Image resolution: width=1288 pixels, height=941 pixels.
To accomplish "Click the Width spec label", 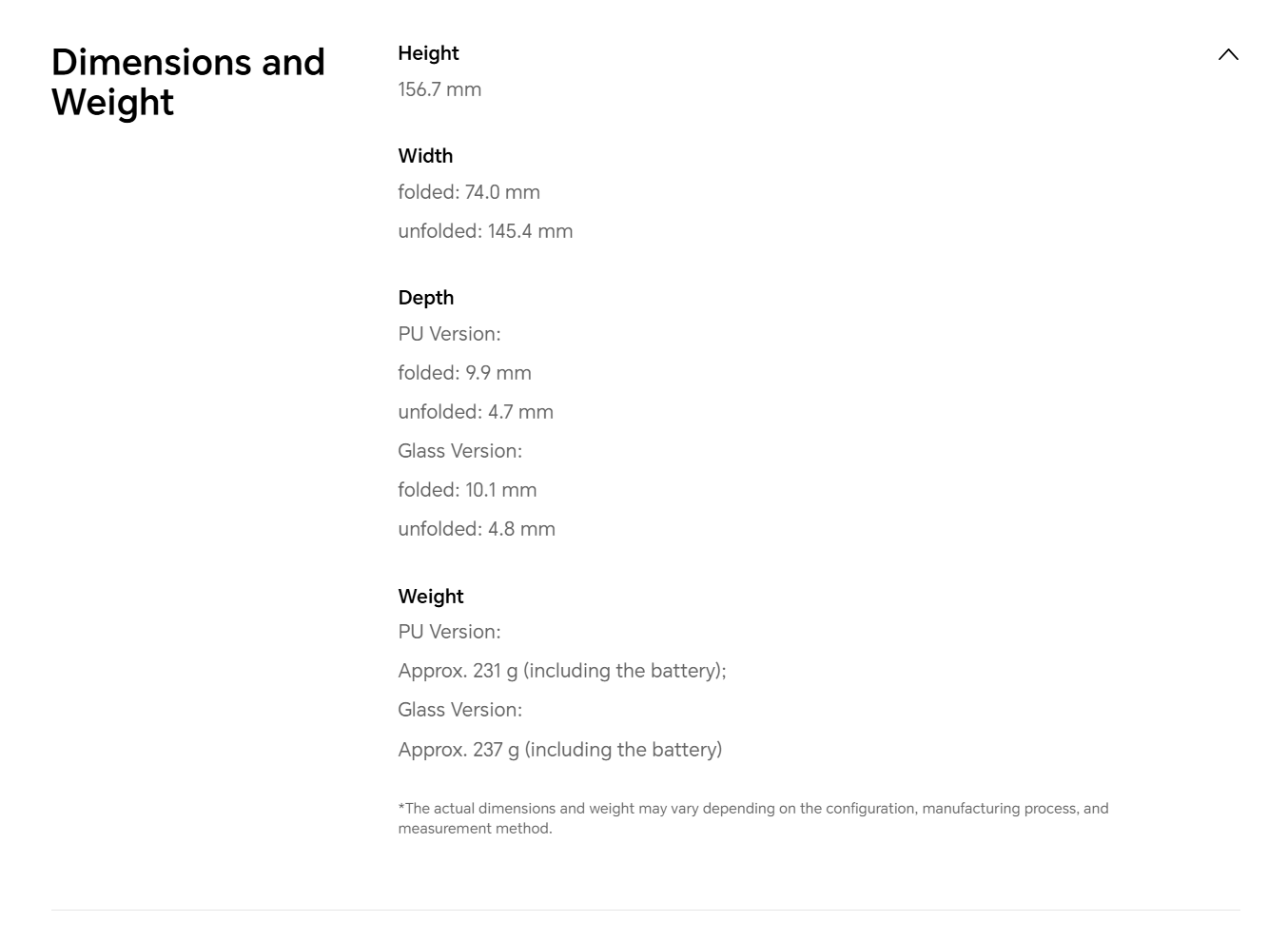I will tap(425, 156).
